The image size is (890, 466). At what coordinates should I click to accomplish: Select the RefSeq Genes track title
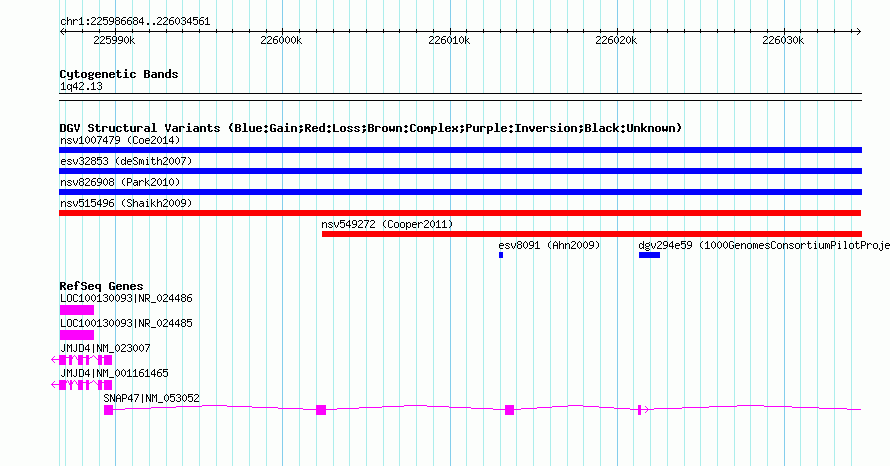(x=102, y=286)
